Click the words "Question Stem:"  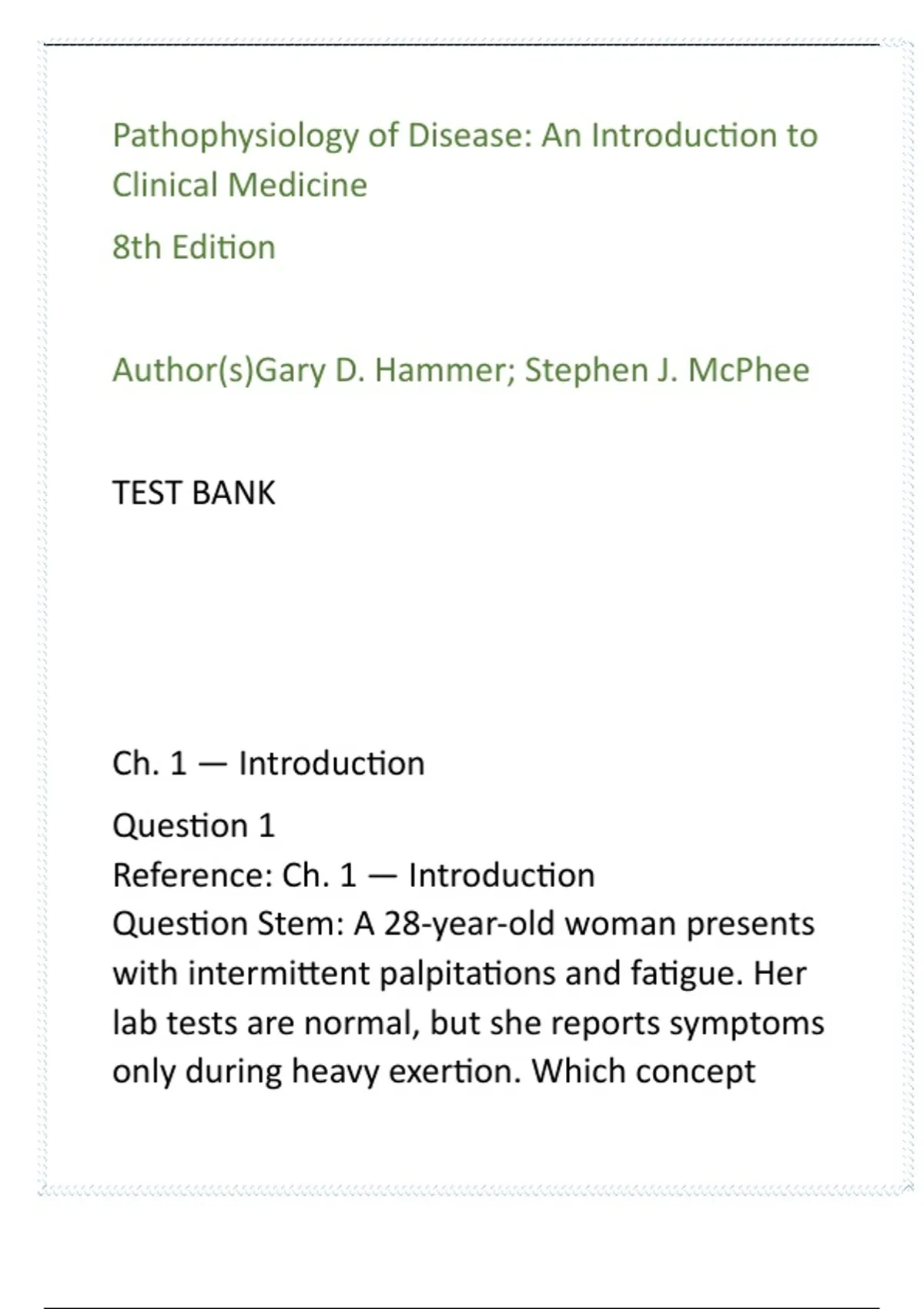[x=228, y=924]
